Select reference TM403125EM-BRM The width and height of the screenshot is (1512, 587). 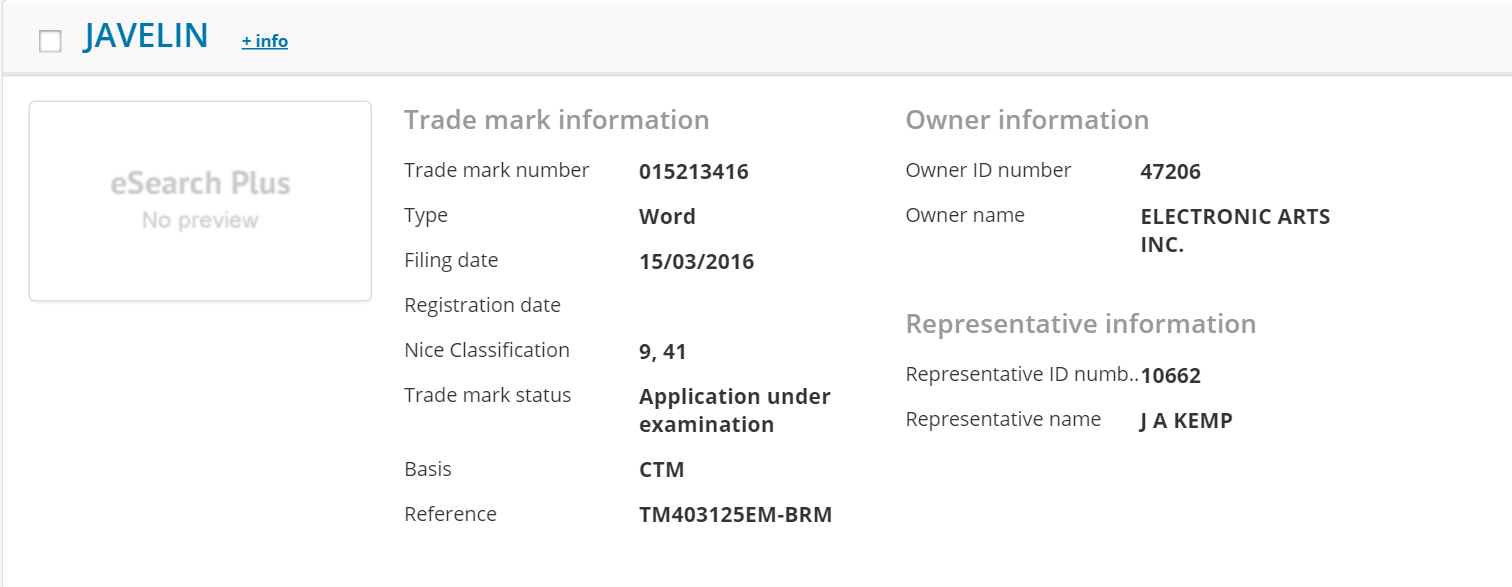pyautogui.click(x=735, y=515)
